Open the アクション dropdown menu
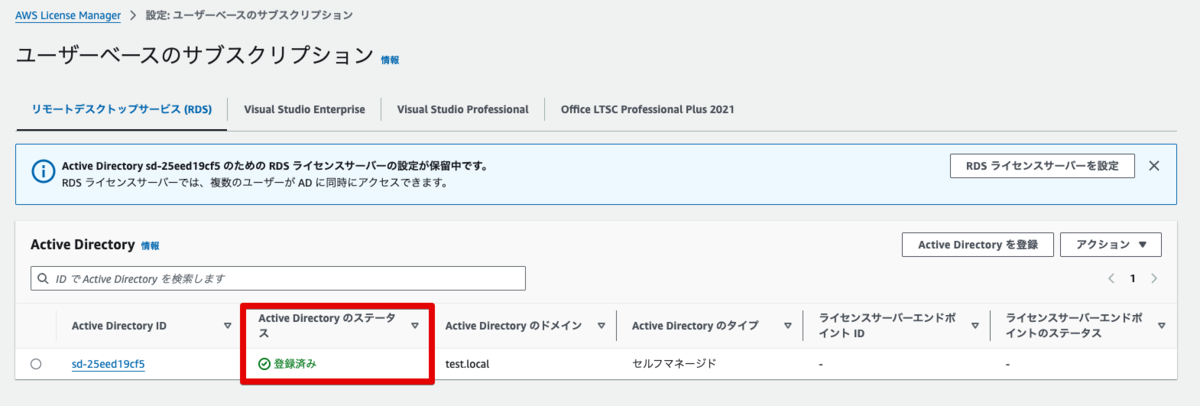Image resolution: width=1200 pixels, height=406 pixels. (x=1110, y=244)
